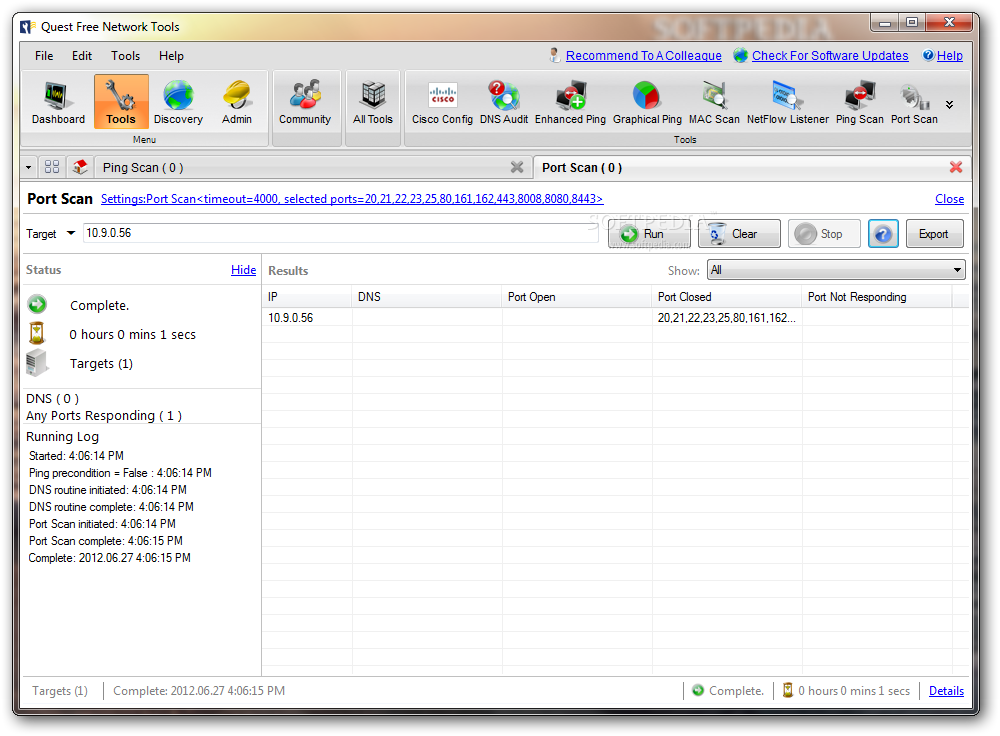Launch the Ping Scan toolbar tool
This screenshot has width=1000, height=736.
pyautogui.click(x=860, y=102)
